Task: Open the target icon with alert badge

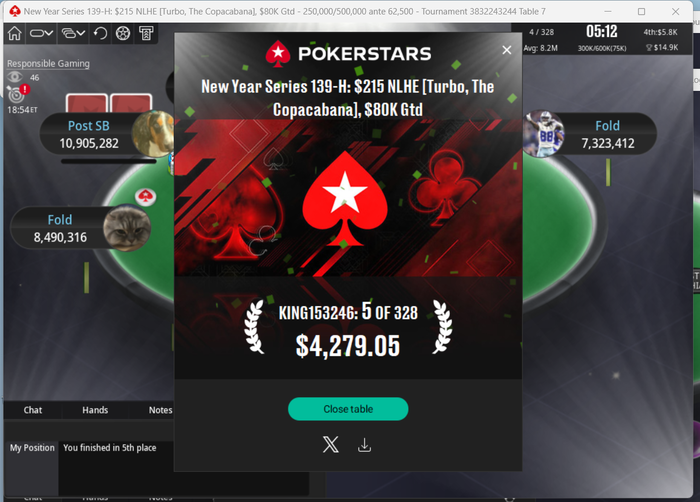Action: (17, 93)
